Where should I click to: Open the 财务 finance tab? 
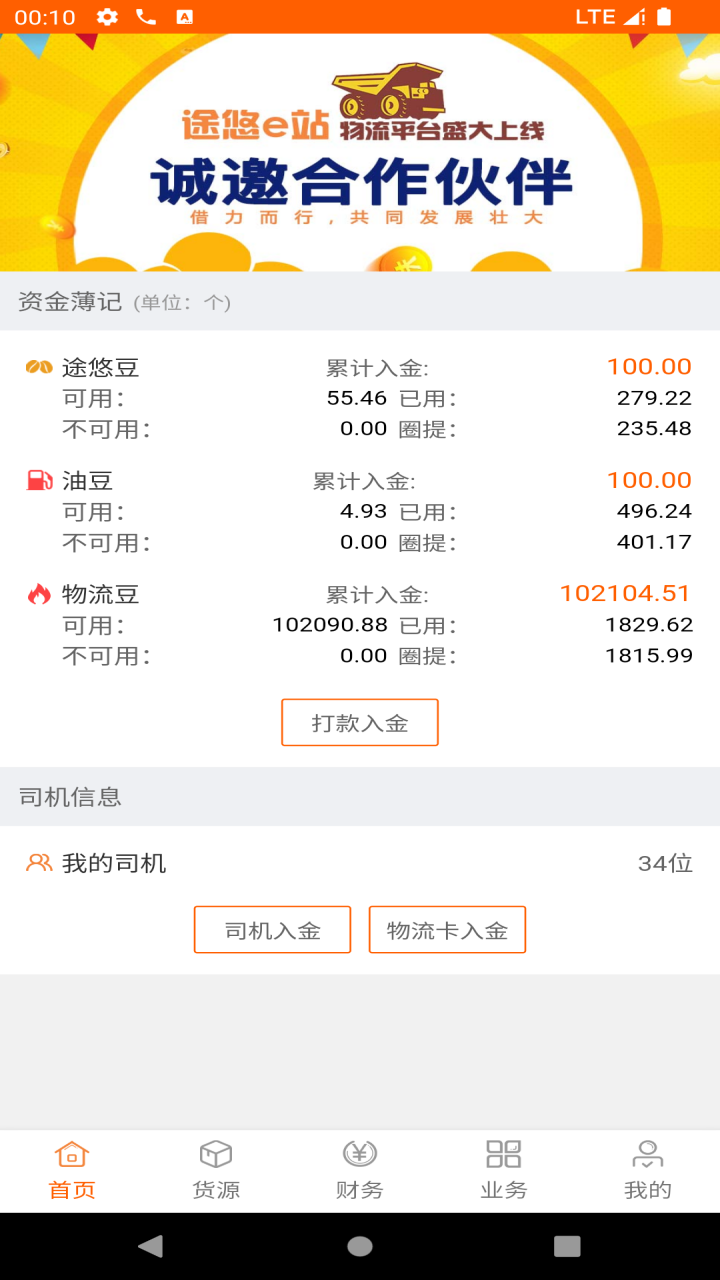(360, 1170)
